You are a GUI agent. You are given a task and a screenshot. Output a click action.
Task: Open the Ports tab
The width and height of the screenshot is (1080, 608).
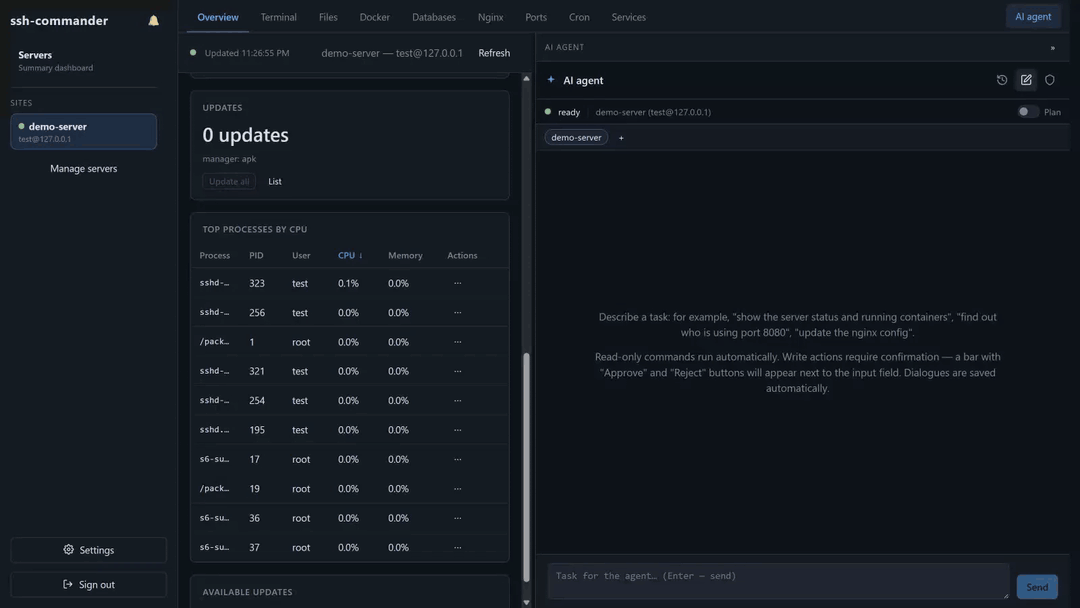(x=535, y=17)
